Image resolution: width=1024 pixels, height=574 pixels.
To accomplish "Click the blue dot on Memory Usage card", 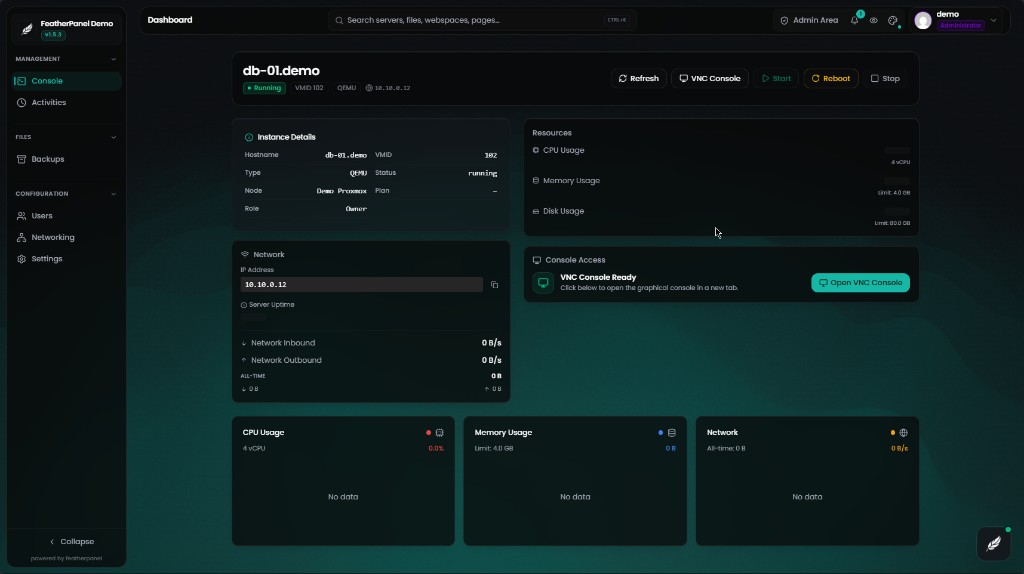I will coord(660,433).
